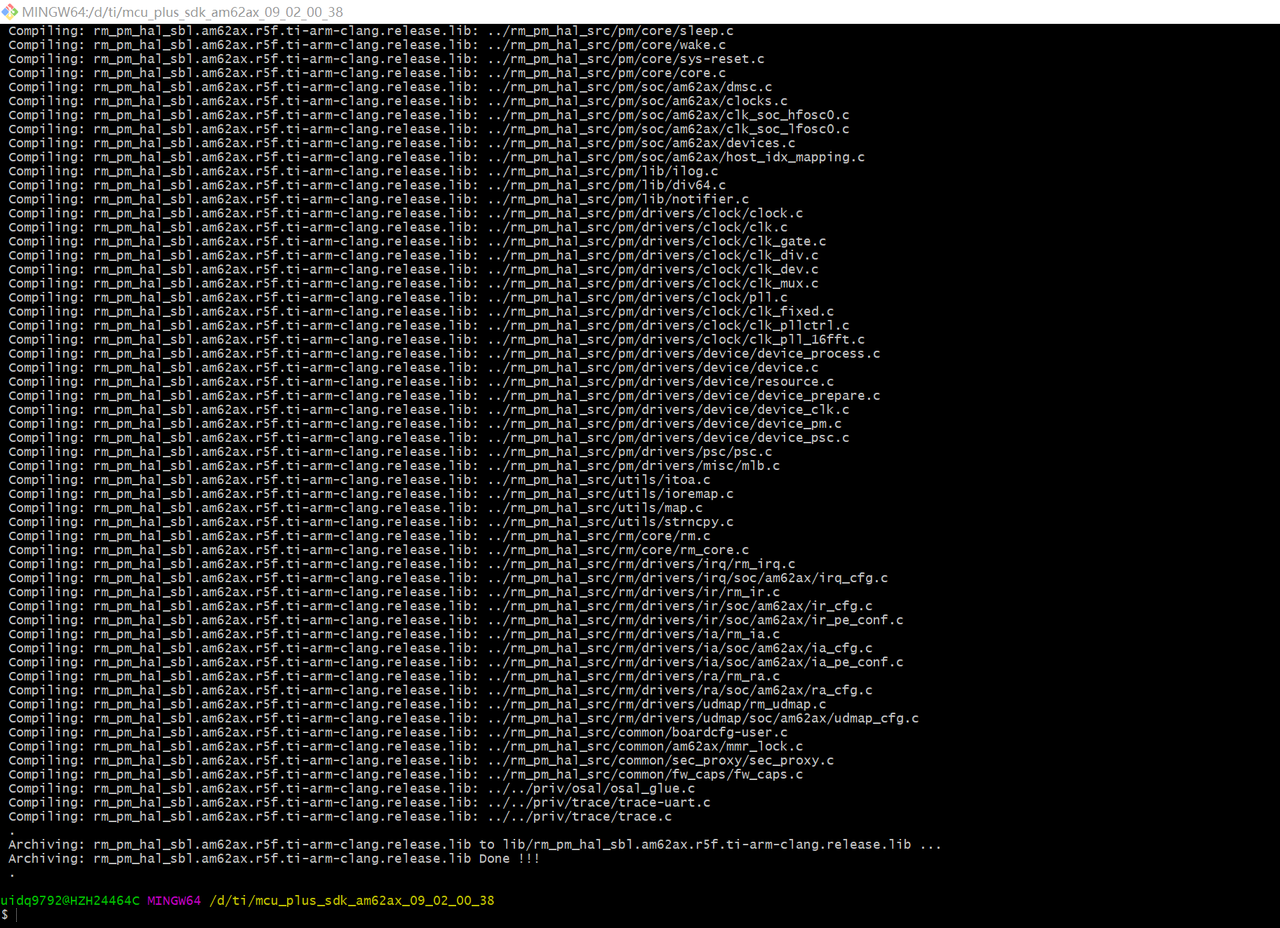Click the line compiling utils/ioremap.c
The width and height of the screenshot is (1280, 928).
tap(371, 493)
